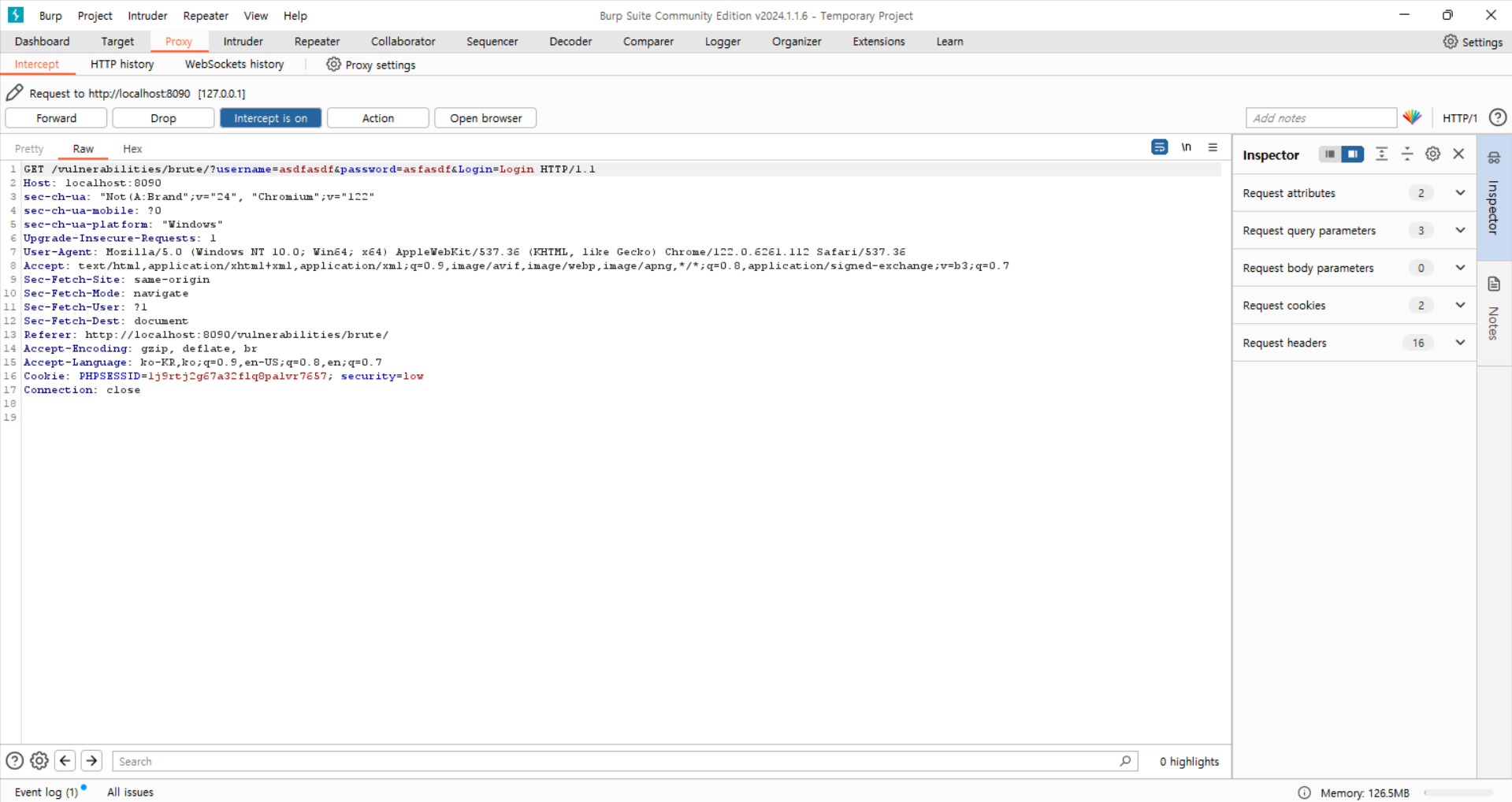The image size is (1512, 802).
Task: Open the View menu
Action: pyautogui.click(x=256, y=16)
